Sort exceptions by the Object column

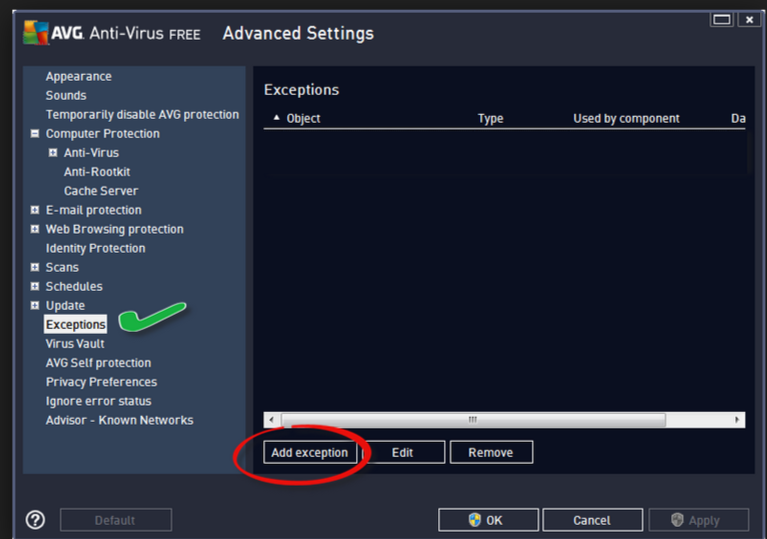click(x=303, y=118)
